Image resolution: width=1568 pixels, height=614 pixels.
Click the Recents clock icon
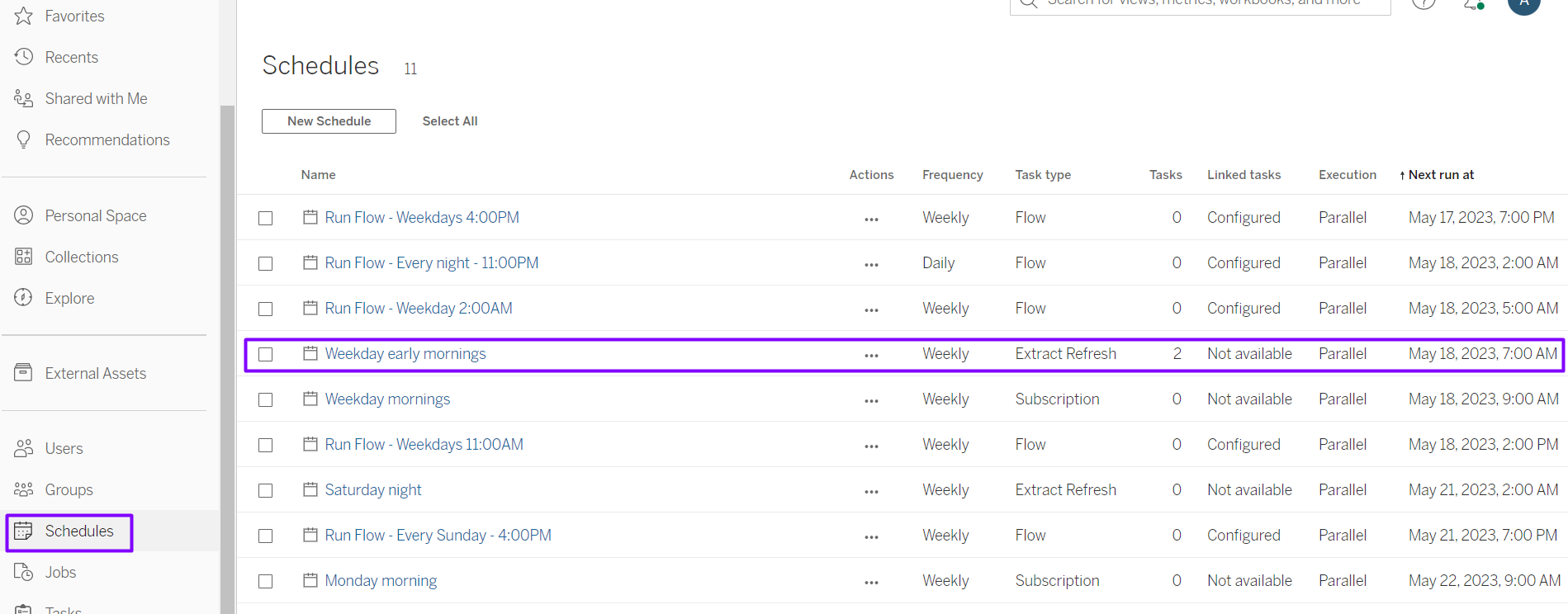24,57
